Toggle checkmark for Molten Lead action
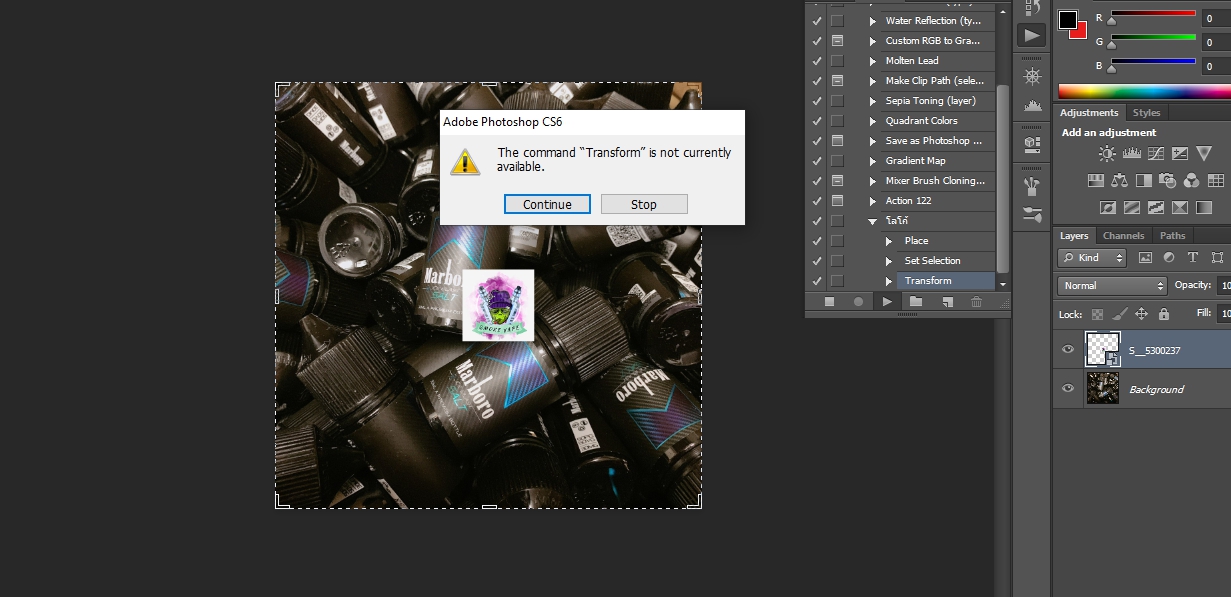The image size is (1231, 597). [817, 61]
